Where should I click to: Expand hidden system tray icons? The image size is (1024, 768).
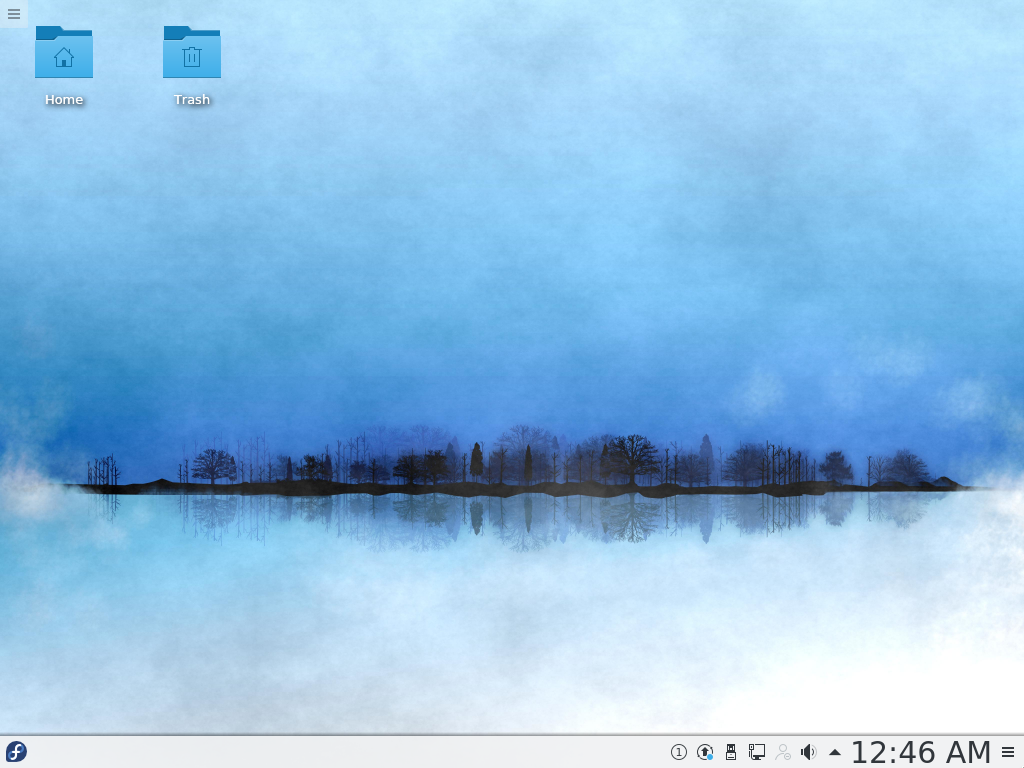pyautogui.click(x=835, y=752)
